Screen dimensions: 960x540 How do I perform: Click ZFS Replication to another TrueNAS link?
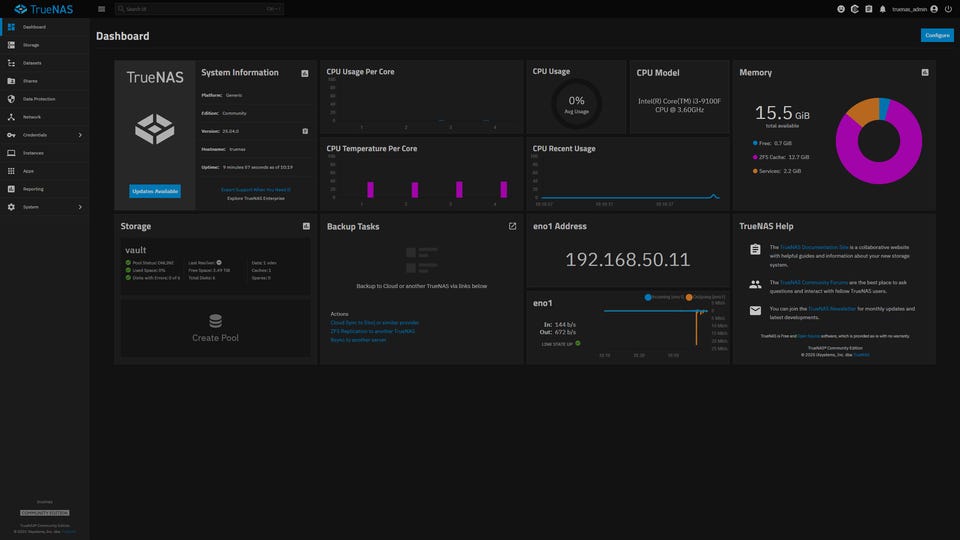point(372,331)
